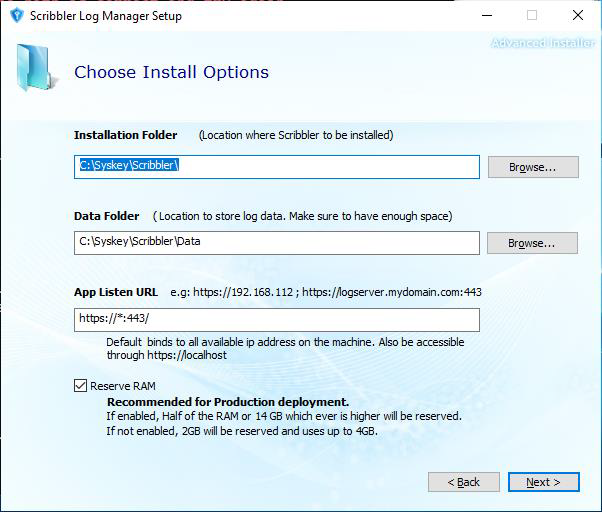This screenshot has height=512, width=602.
Task: Click the Scribbler shield icon in title bar
Action: [x=15, y=16]
